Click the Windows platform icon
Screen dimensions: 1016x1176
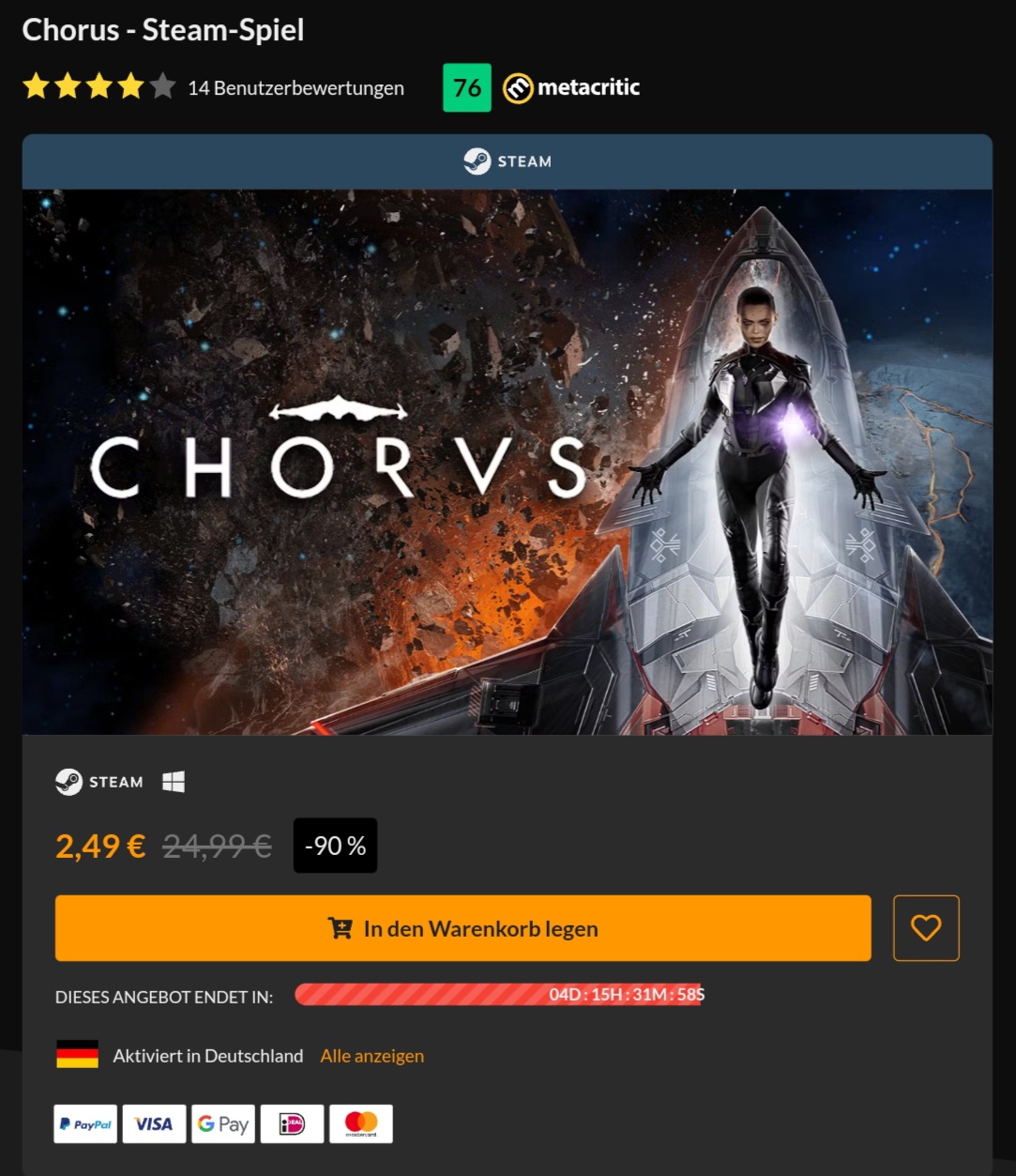[174, 782]
